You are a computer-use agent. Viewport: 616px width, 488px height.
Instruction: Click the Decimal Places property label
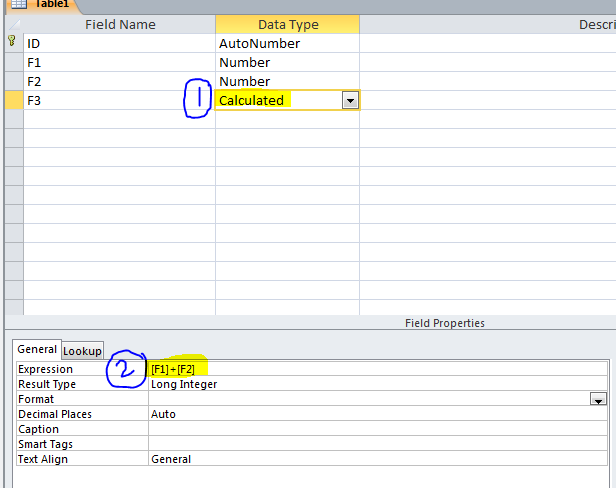(x=55, y=414)
